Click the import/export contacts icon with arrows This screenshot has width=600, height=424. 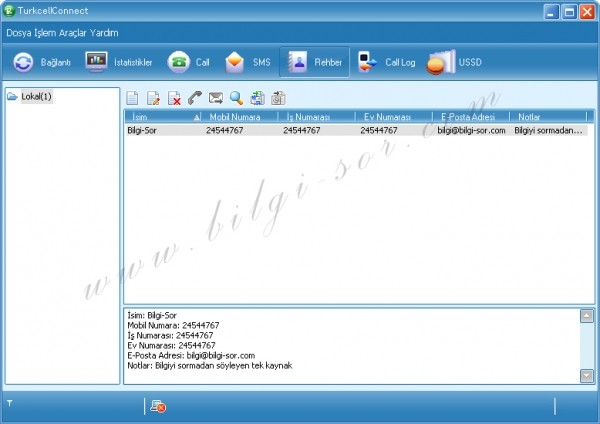coord(258,98)
